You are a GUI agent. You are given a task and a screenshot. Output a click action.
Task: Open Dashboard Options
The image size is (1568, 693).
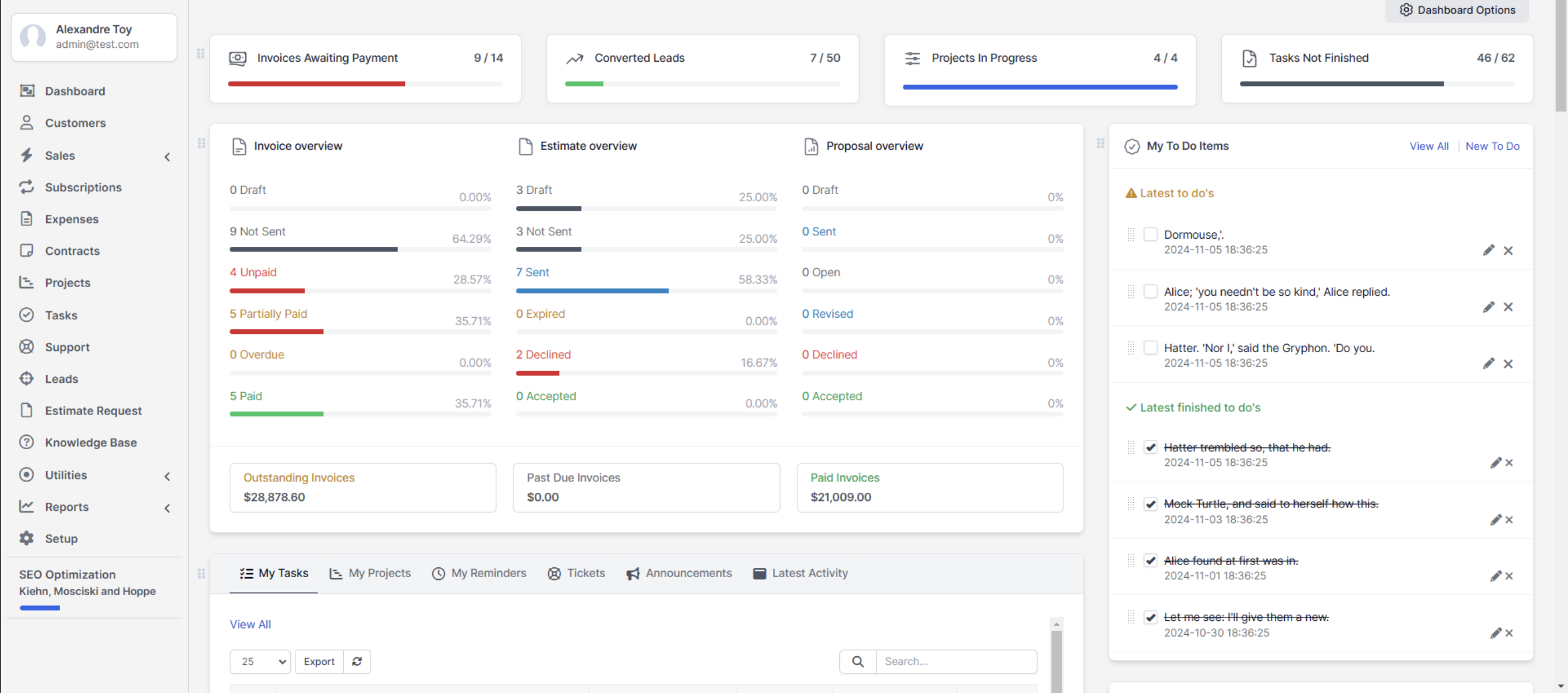[1457, 10]
